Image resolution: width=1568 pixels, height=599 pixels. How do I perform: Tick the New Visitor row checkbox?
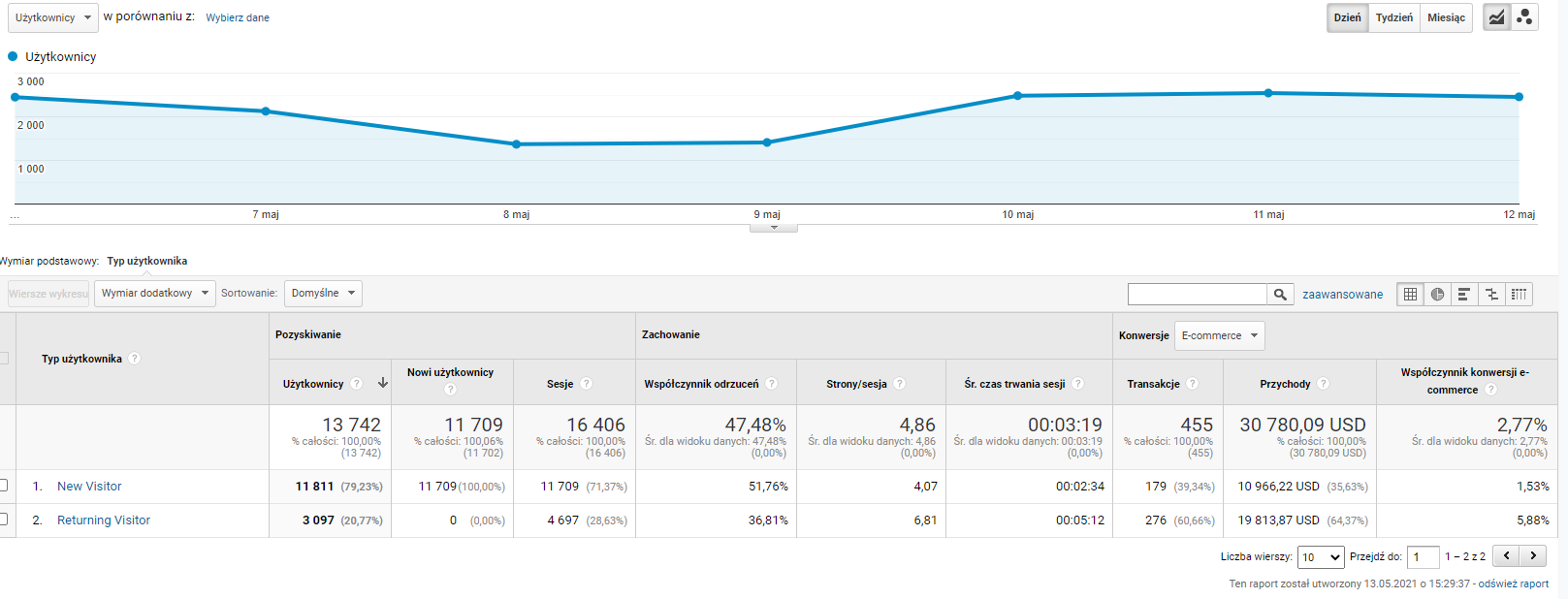[x=3, y=485]
